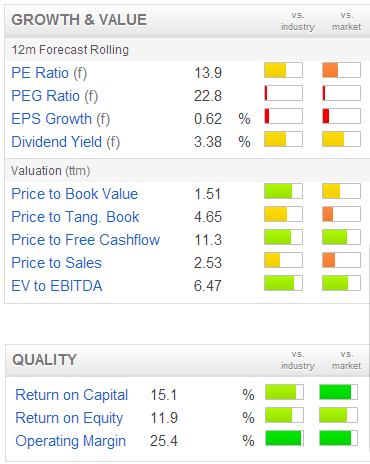Screen dimensions: 370x464
Task: Click the GROWTH & VALUE panel header
Action: click(x=187, y=20)
